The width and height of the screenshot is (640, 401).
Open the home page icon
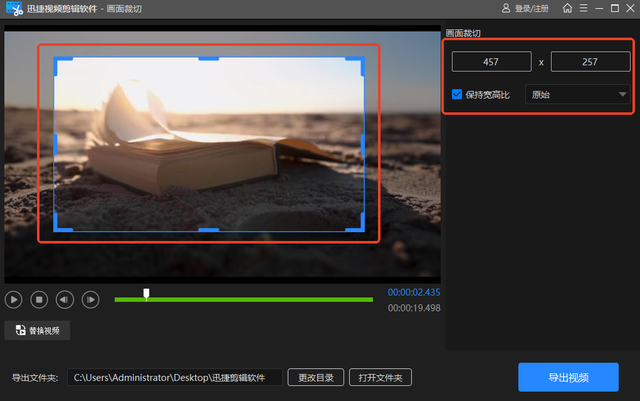[567, 8]
